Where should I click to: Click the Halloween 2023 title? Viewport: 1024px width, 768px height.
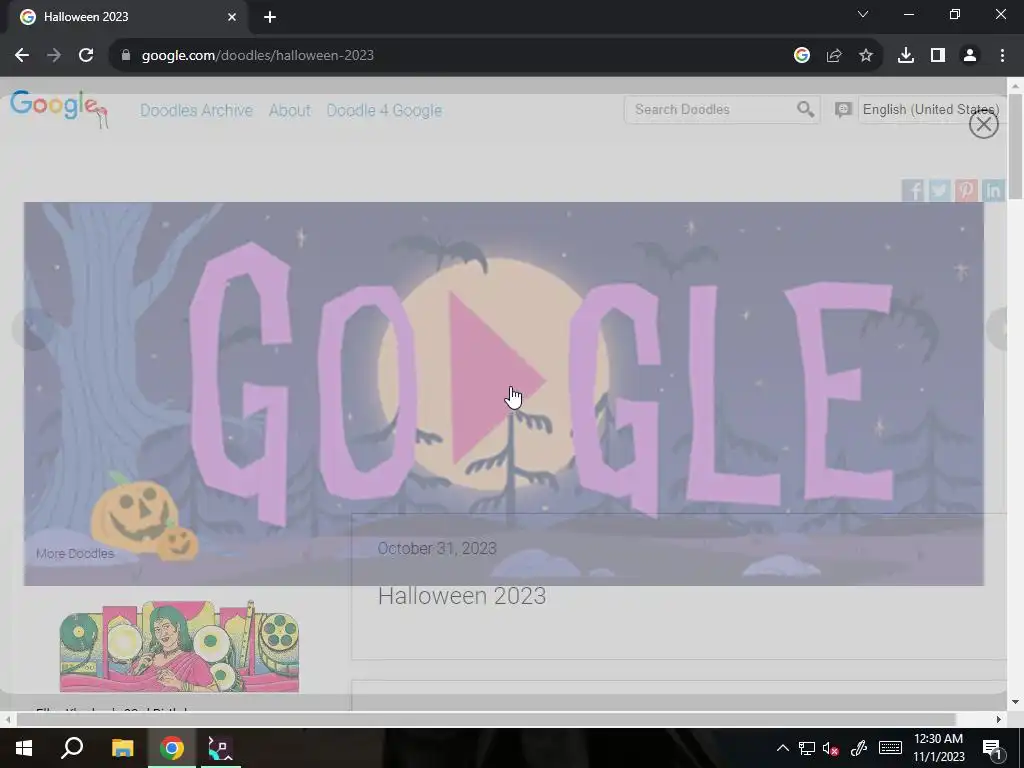coord(462,596)
